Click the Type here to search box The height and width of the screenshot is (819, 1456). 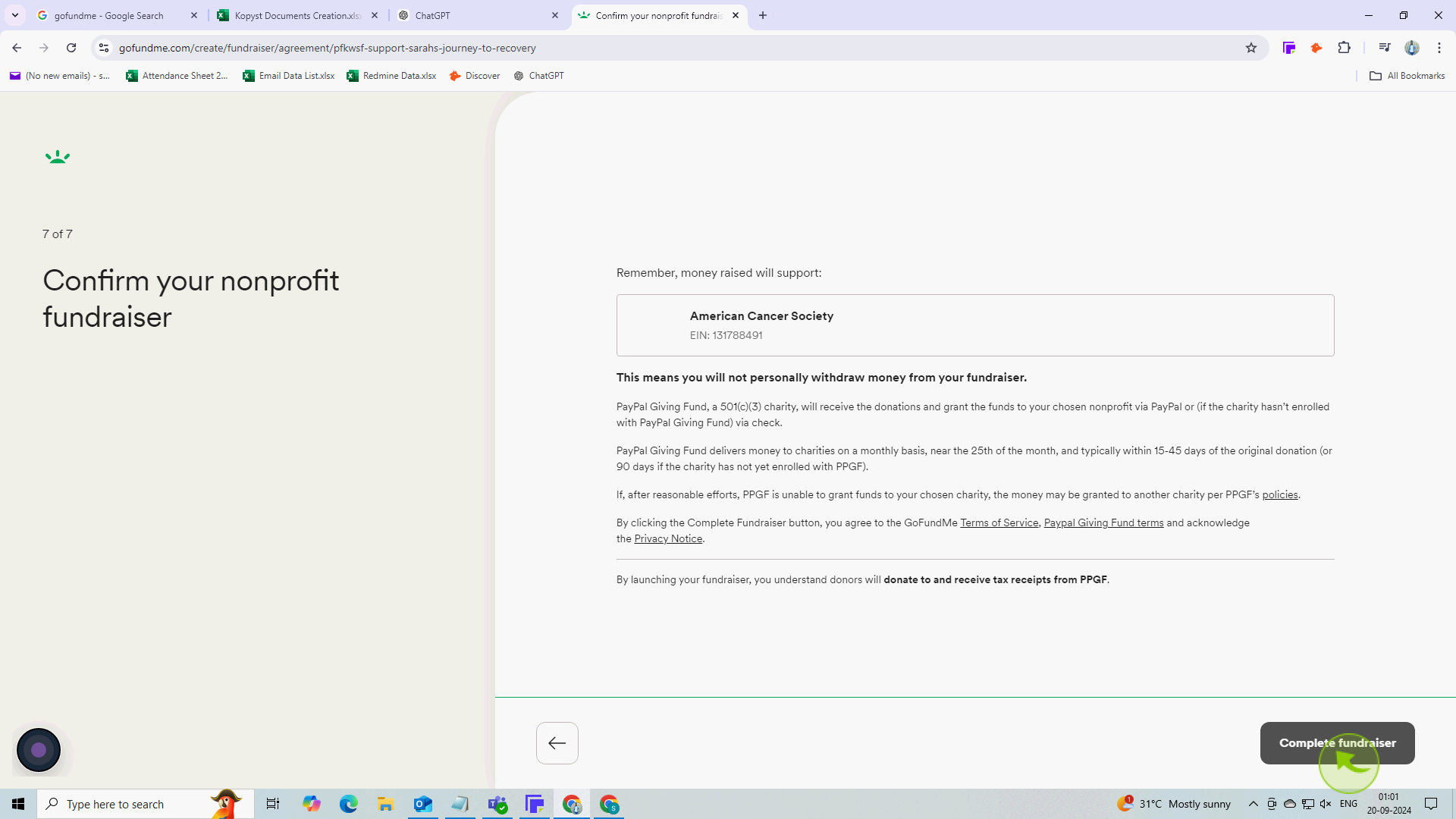pos(146,804)
